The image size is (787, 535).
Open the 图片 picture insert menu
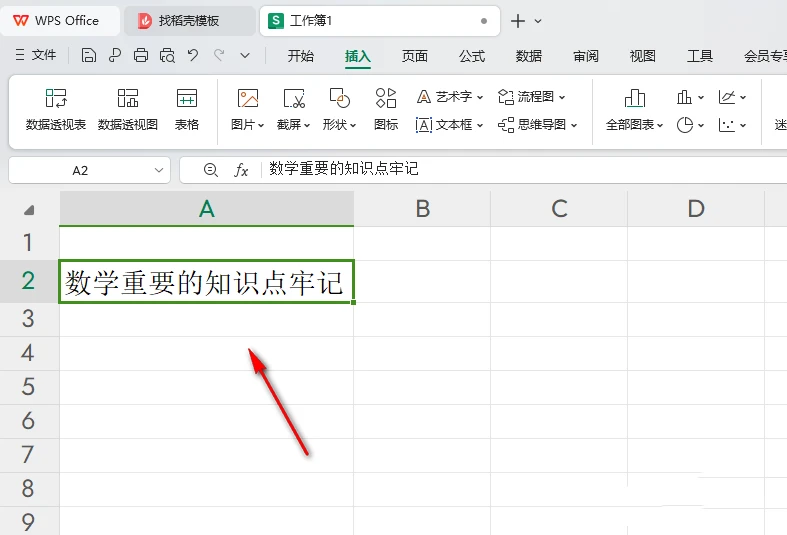pyautogui.click(x=247, y=109)
